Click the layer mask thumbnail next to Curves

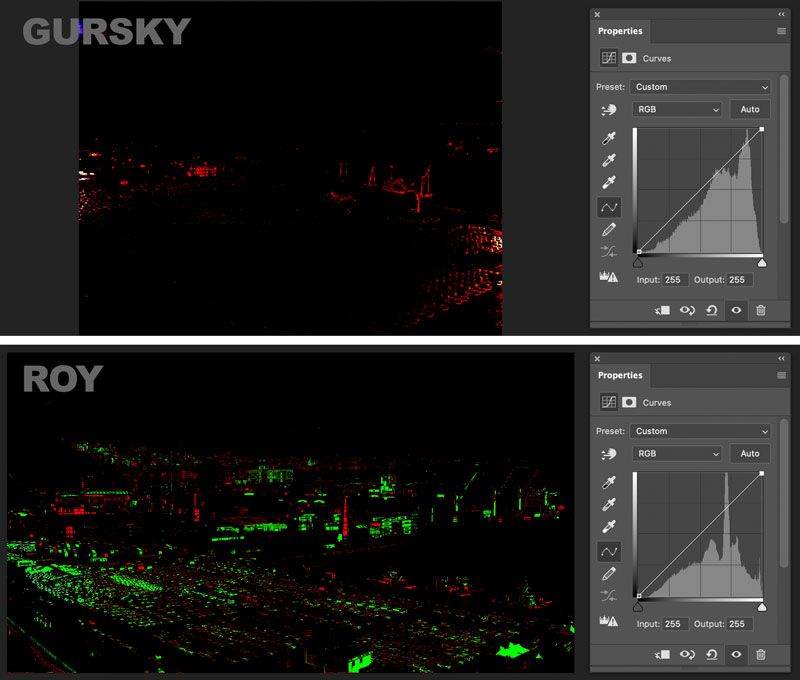(629, 58)
